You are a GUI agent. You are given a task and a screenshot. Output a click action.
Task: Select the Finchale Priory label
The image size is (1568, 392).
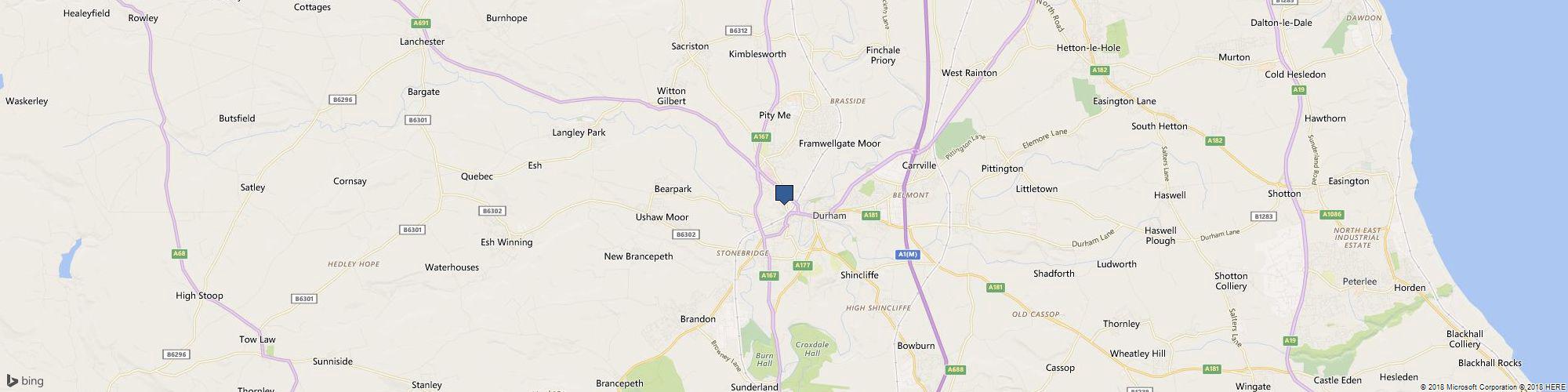pyautogui.click(x=883, y=55)
